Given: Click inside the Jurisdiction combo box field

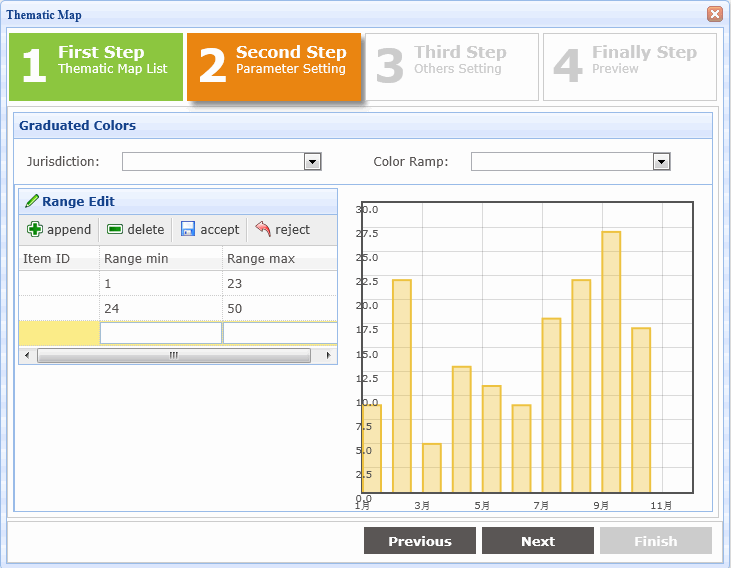Looking at the screenshot, I should (213, 162).
